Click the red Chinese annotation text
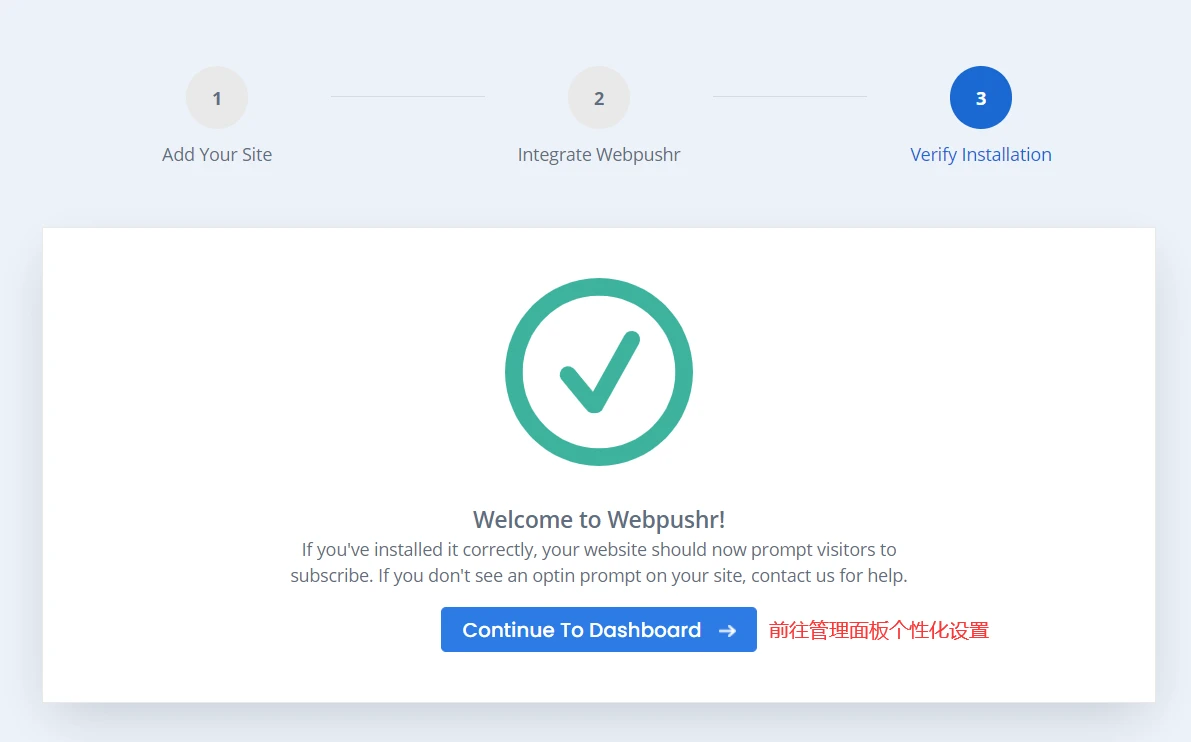 point(879,630)
